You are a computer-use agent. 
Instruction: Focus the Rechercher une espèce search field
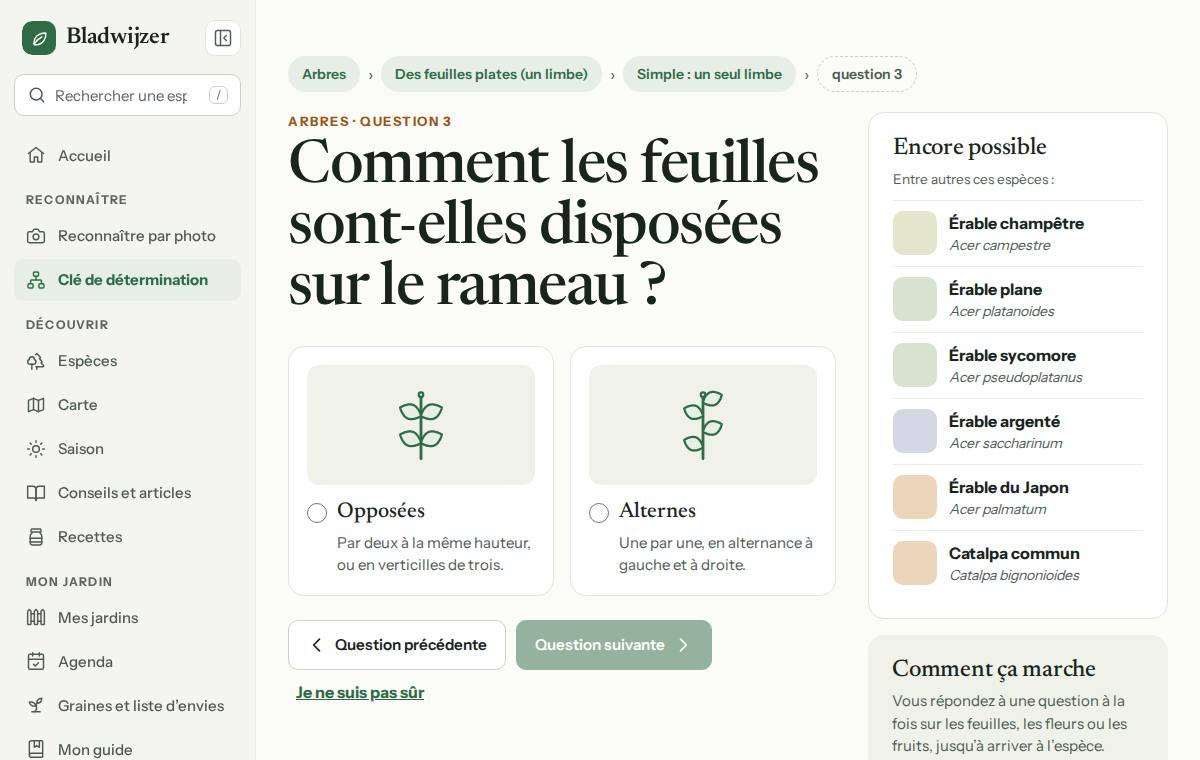click(127, 95)
